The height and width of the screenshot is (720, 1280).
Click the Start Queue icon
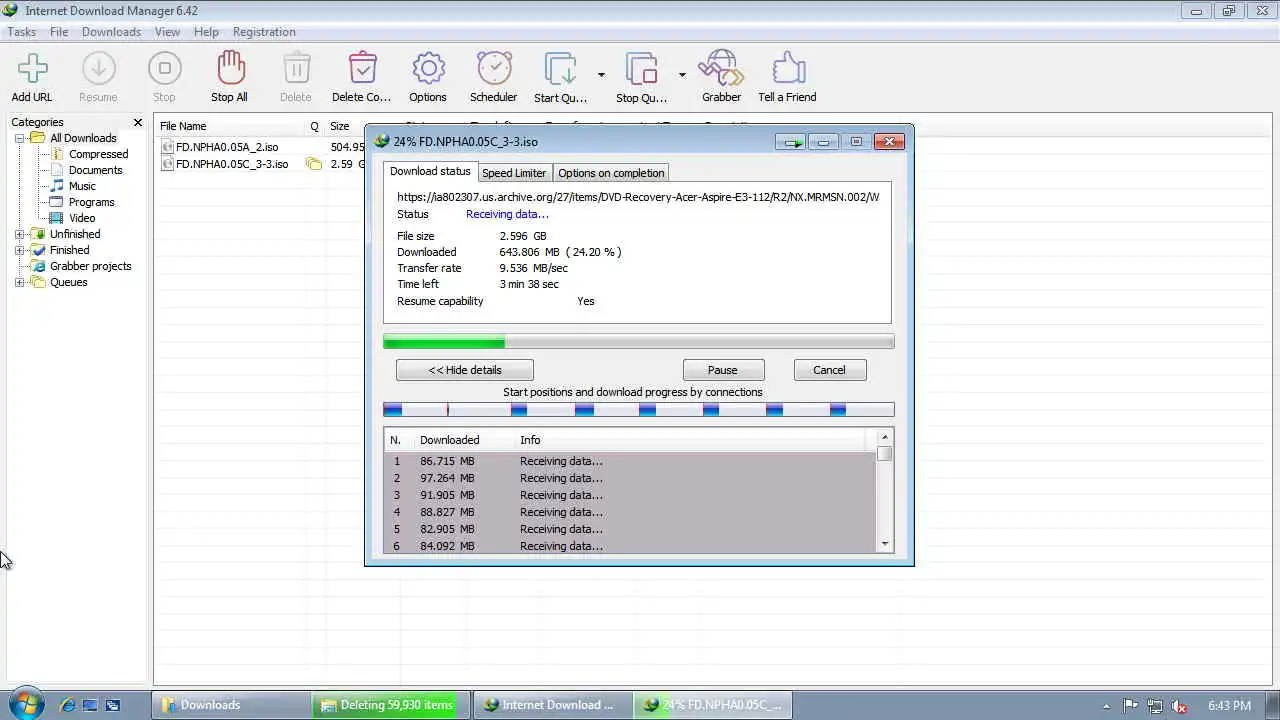point(560,77)
